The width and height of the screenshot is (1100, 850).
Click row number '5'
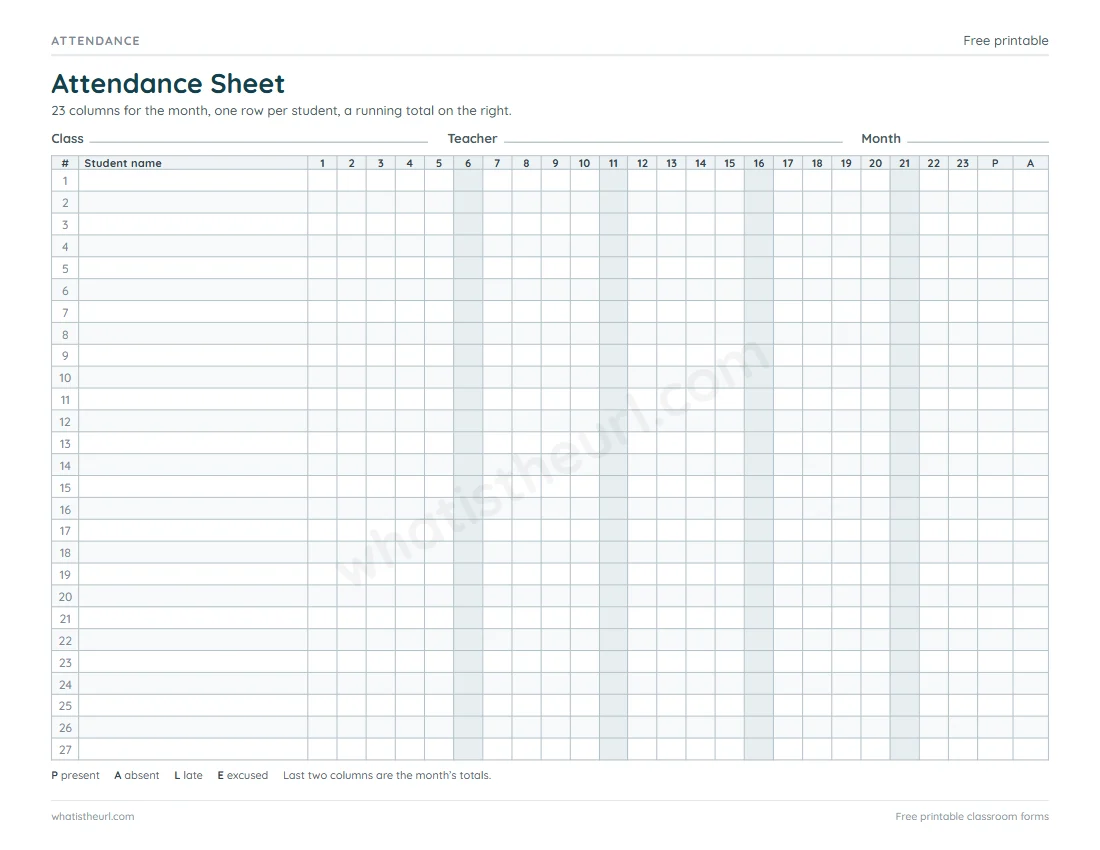point(65,269)
